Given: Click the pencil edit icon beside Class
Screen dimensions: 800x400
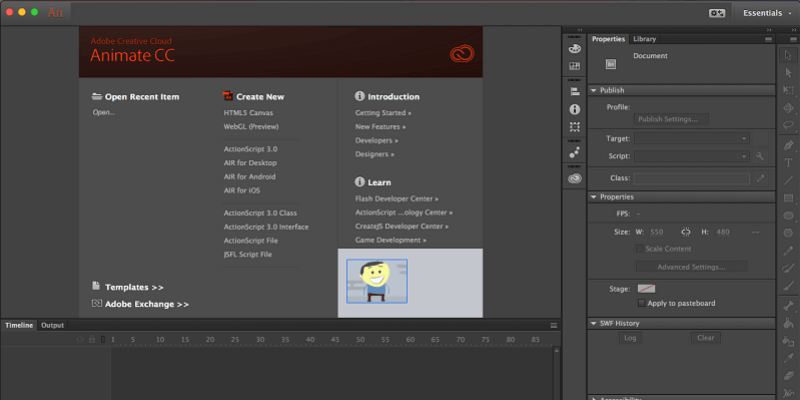Looking at the screenshot, I should click(760, 178).
